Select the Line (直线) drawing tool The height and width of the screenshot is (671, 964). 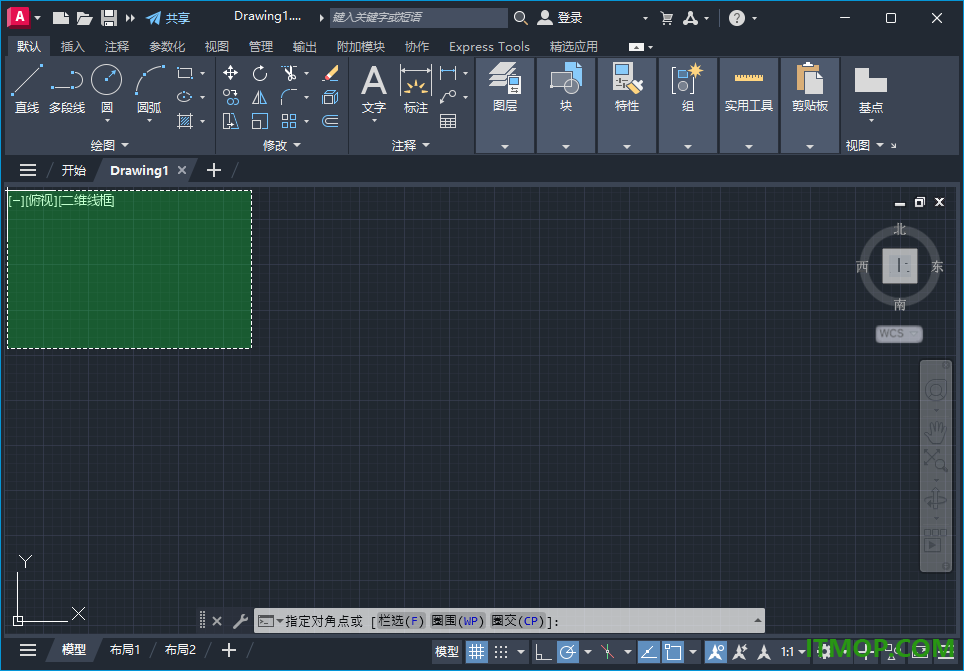click(27, 89)
